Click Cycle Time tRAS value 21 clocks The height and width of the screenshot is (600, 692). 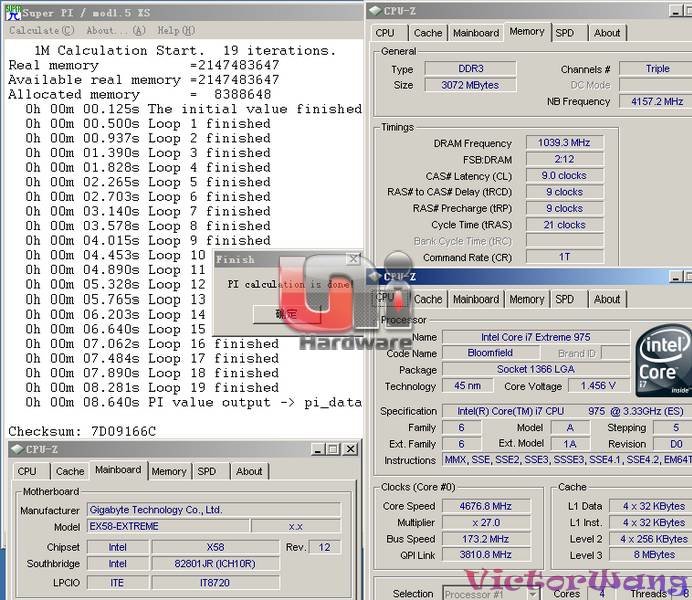click(x=564, y=225)
